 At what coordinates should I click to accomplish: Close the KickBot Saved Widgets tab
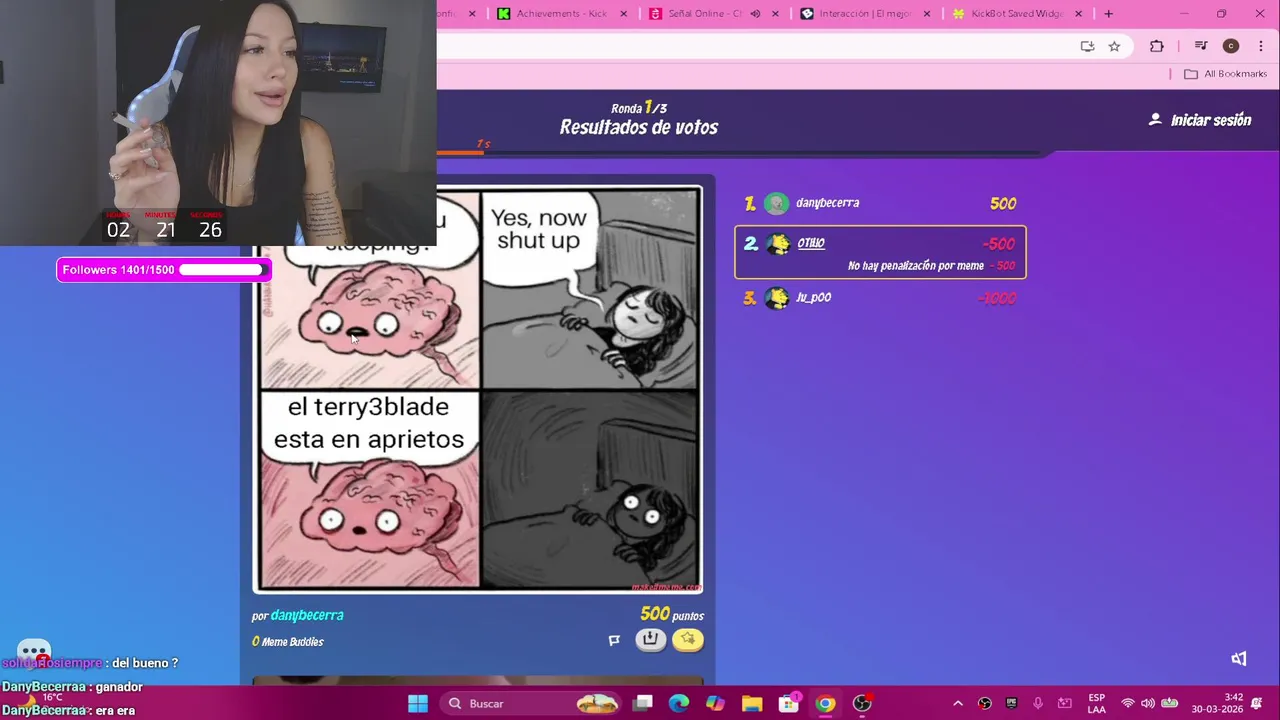point(1078,14)
